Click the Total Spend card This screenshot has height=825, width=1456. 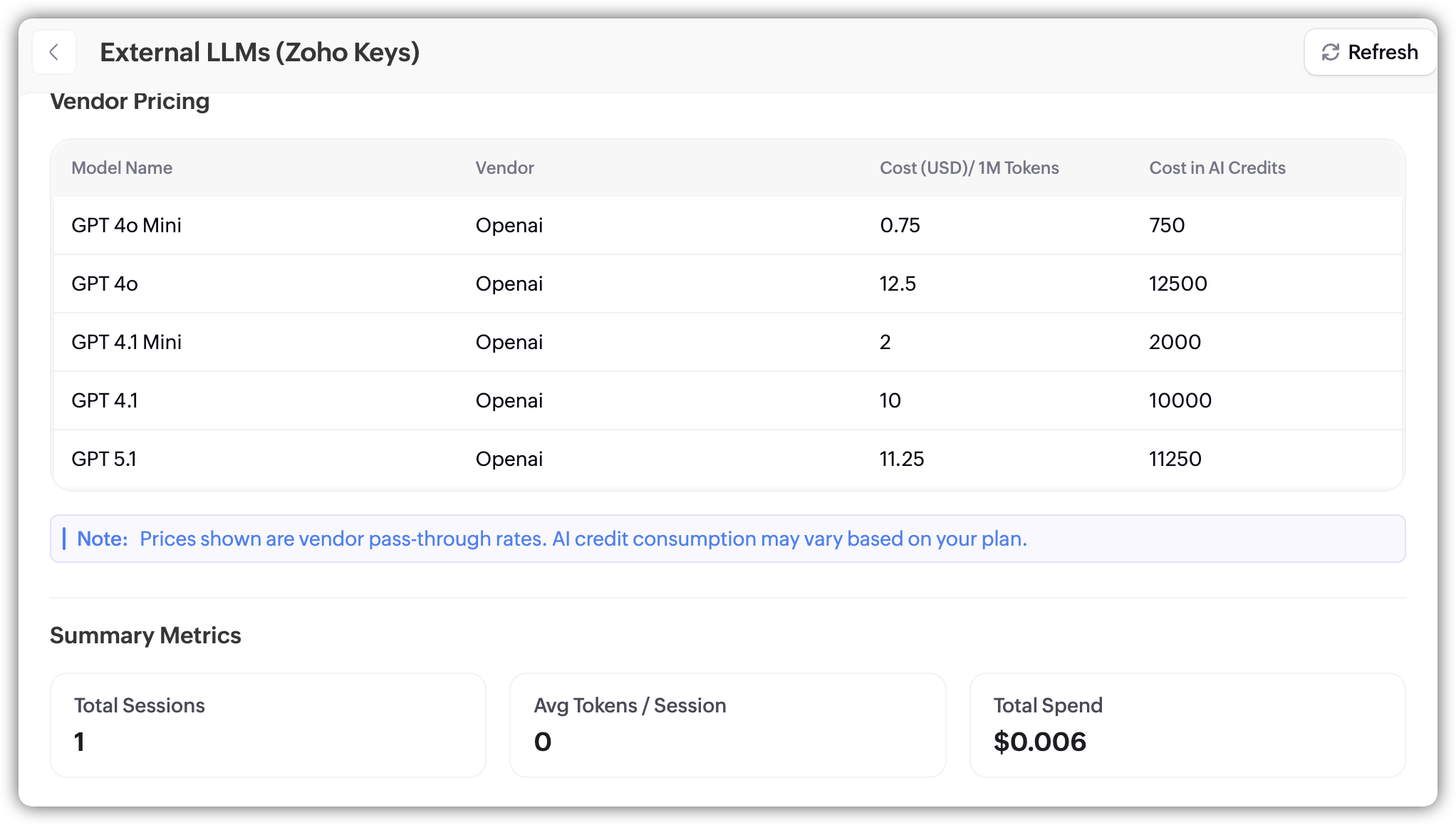click(1187, 725)
